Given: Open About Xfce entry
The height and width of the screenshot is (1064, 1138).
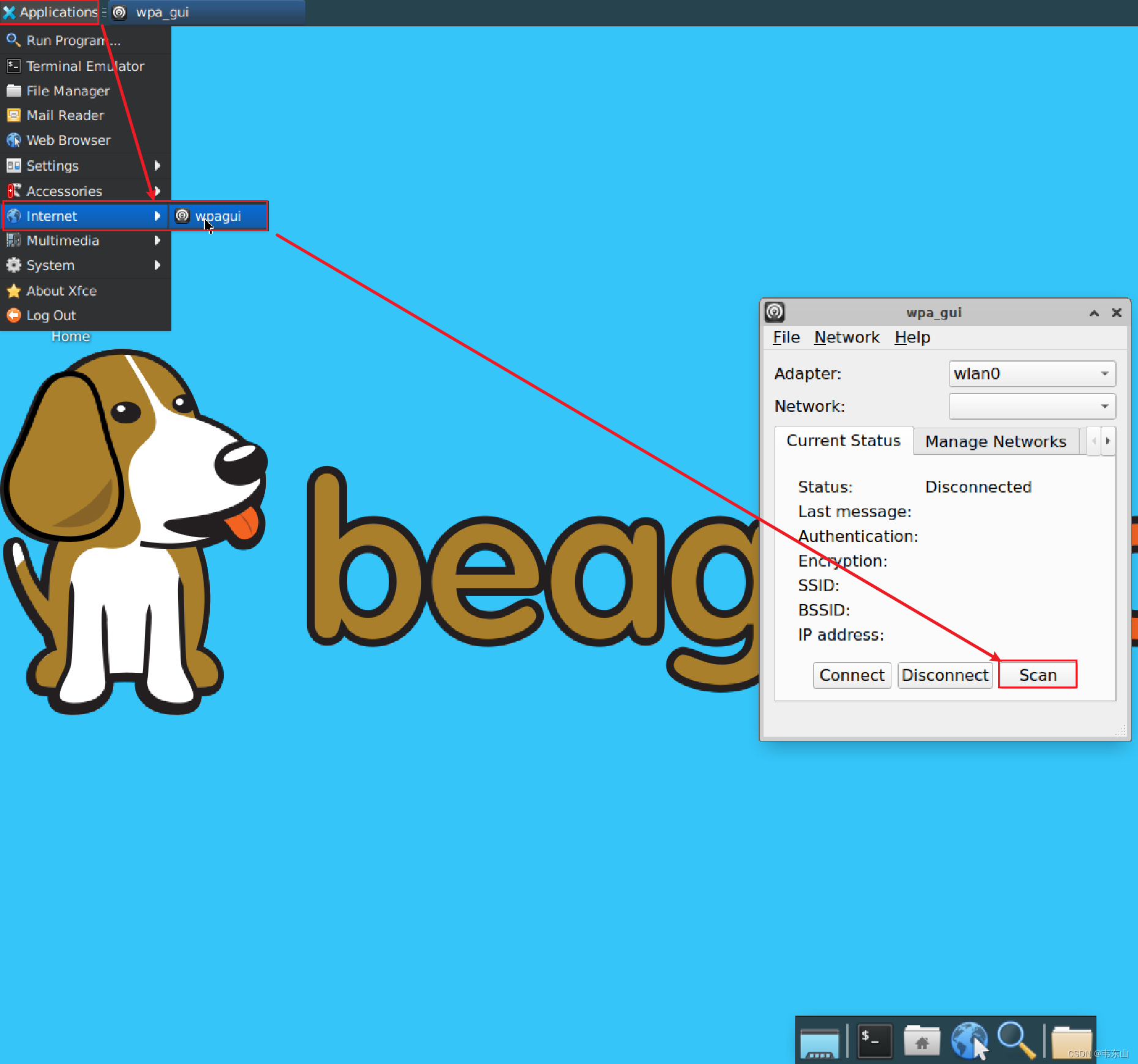Looking at the screenshot, I should tap(86, 291).
